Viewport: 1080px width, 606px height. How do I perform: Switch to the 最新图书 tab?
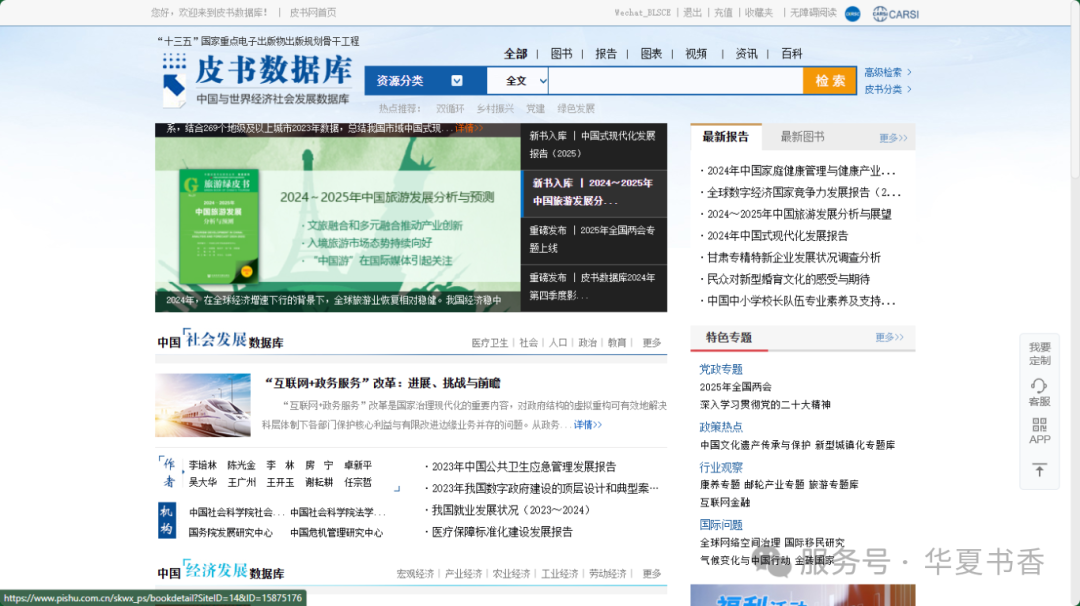point(802,136)
